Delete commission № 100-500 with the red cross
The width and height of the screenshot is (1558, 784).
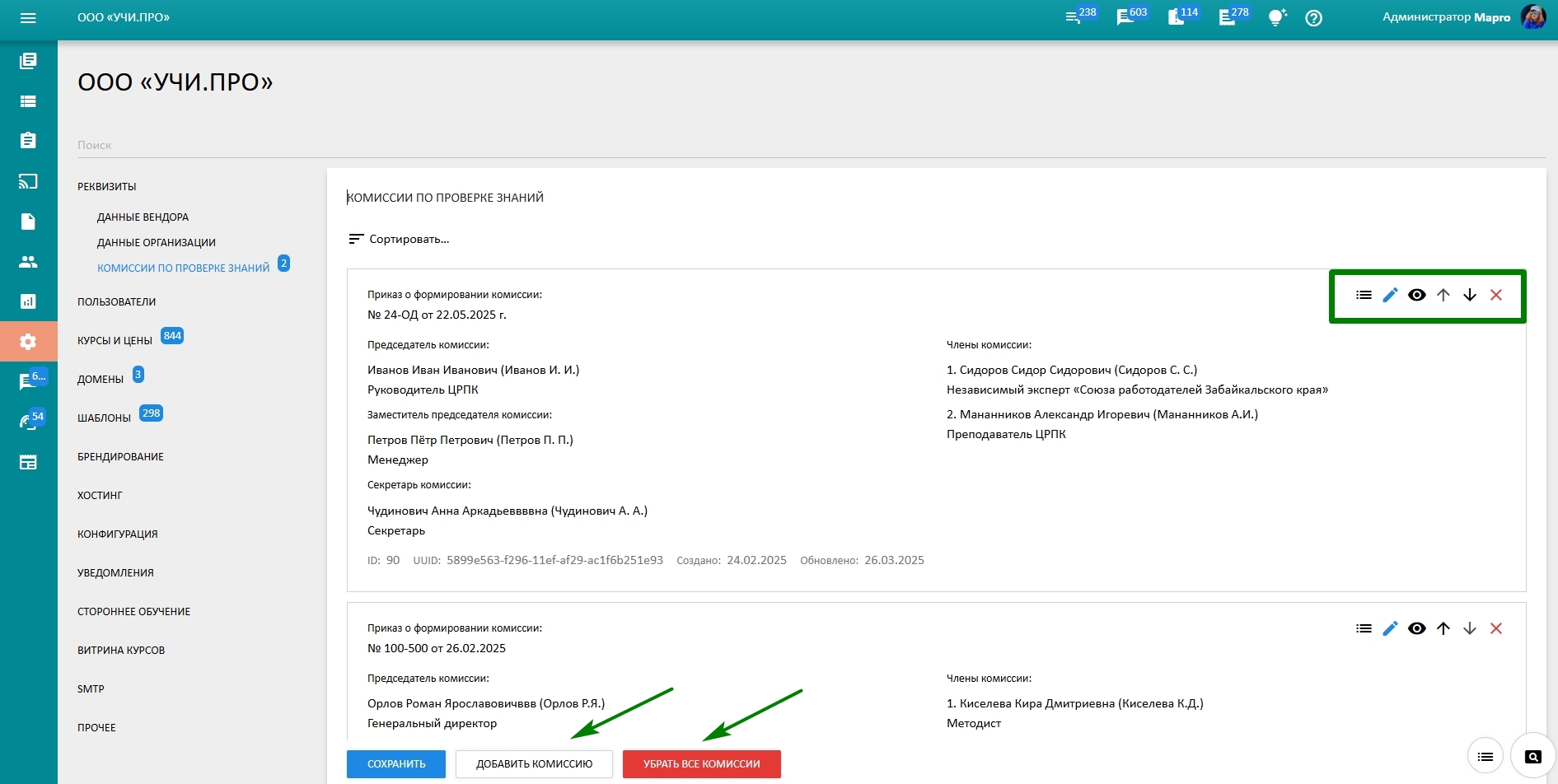pos(1496,628)
